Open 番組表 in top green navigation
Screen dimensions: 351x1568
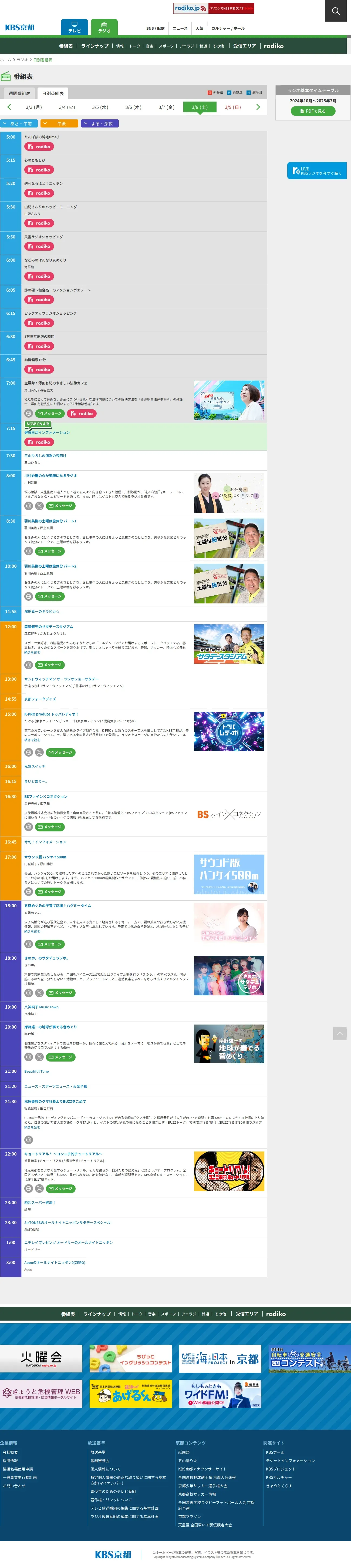pyautogui.click(x=66, y=46)
